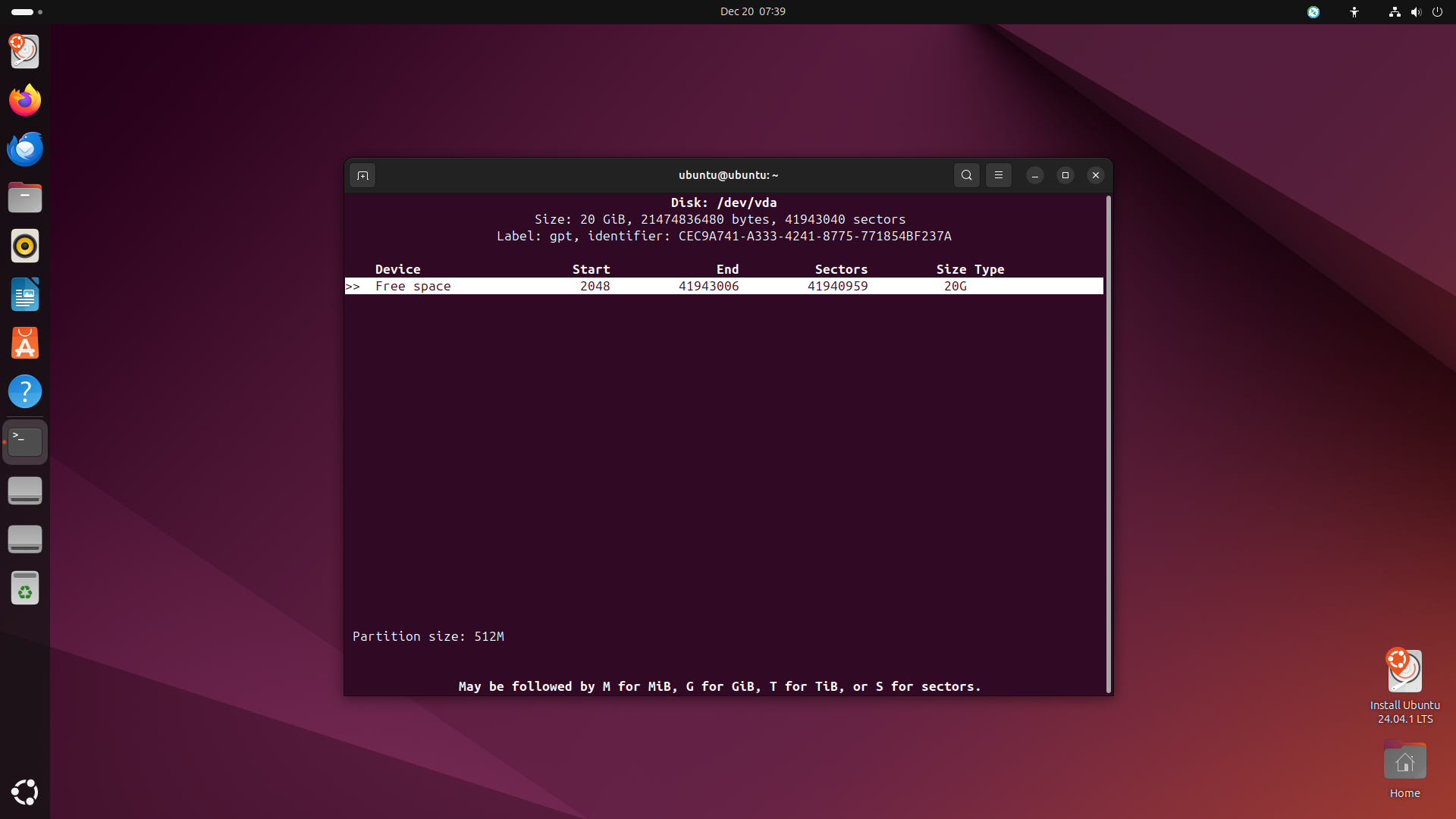Open new tab in terminal
This screenshot has width=1456, height=819.
pos(362,175)
